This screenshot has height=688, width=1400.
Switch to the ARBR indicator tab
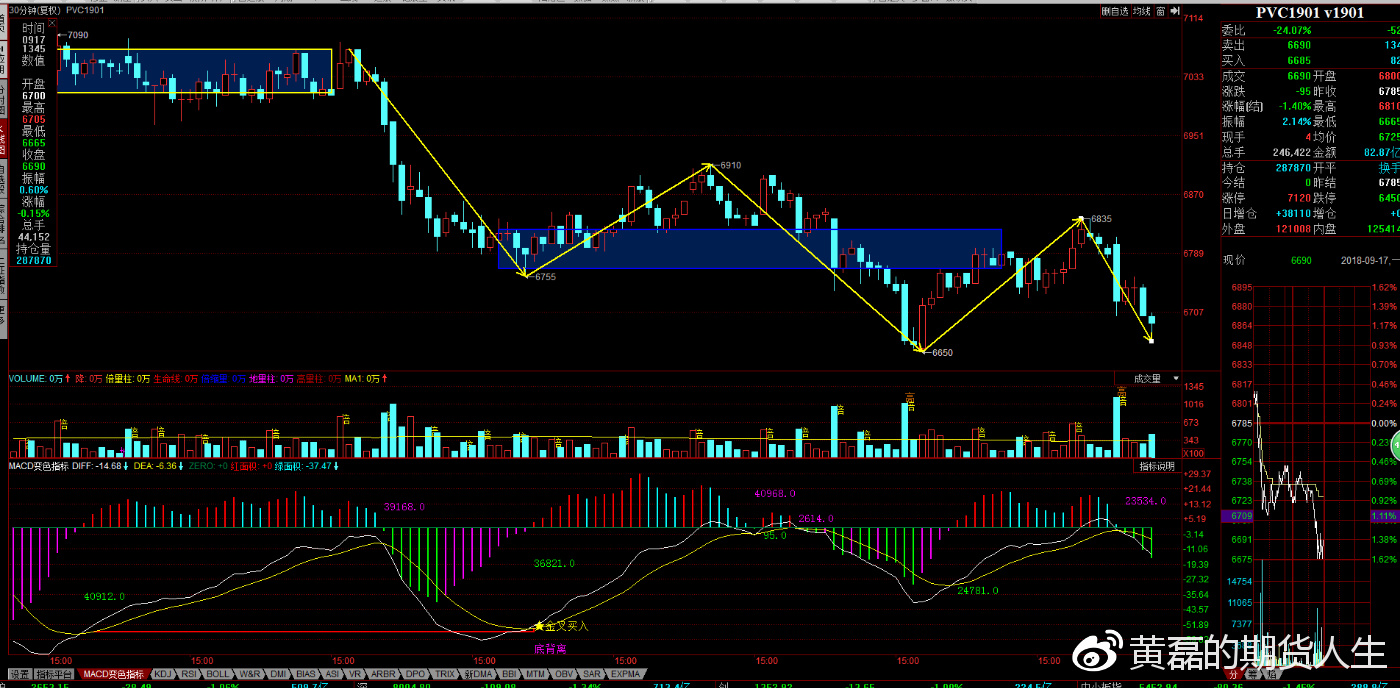pyautogui.click(x=385, y=674)
